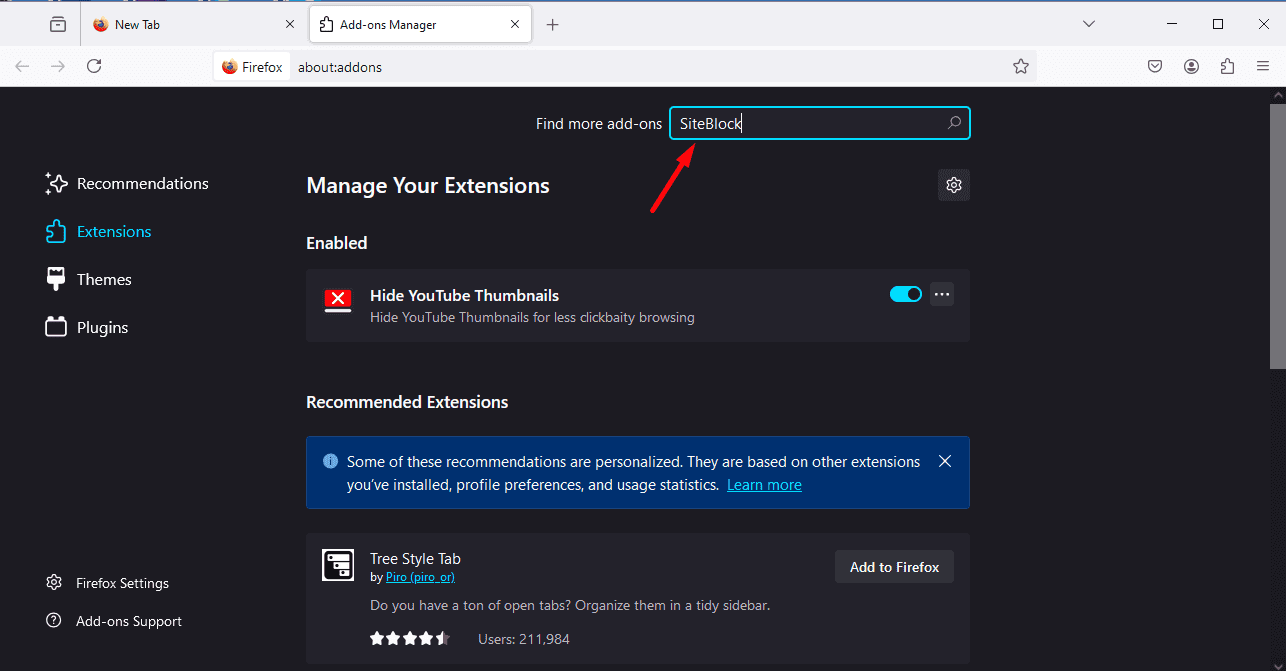Go forward one page
The image size is (1286, 671).
click(x=58, y=66)
